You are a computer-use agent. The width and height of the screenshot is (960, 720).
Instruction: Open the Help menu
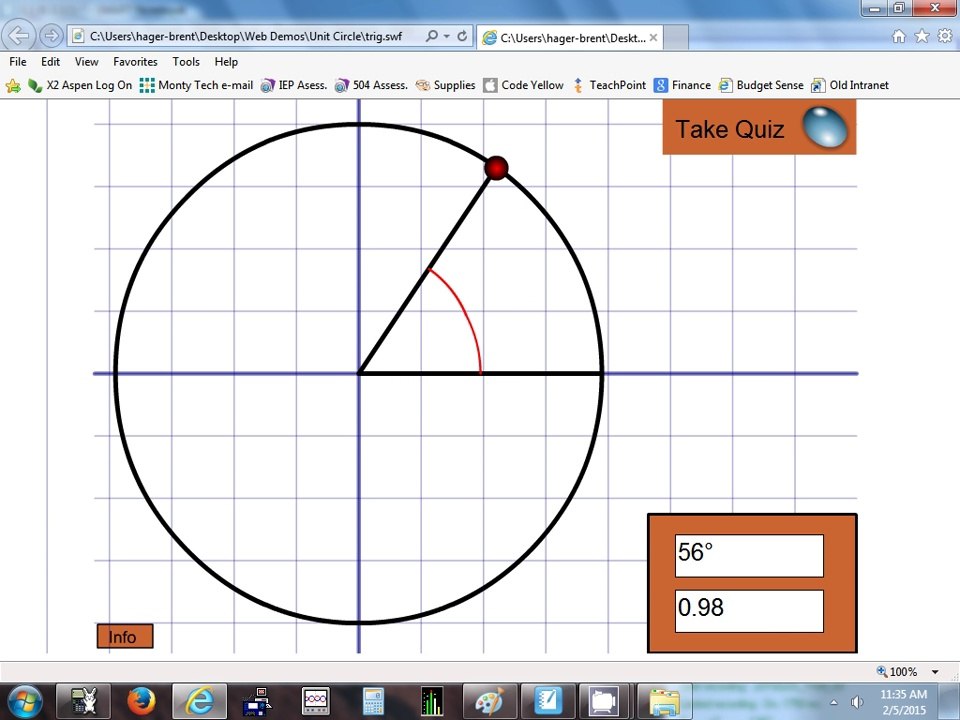226,62
